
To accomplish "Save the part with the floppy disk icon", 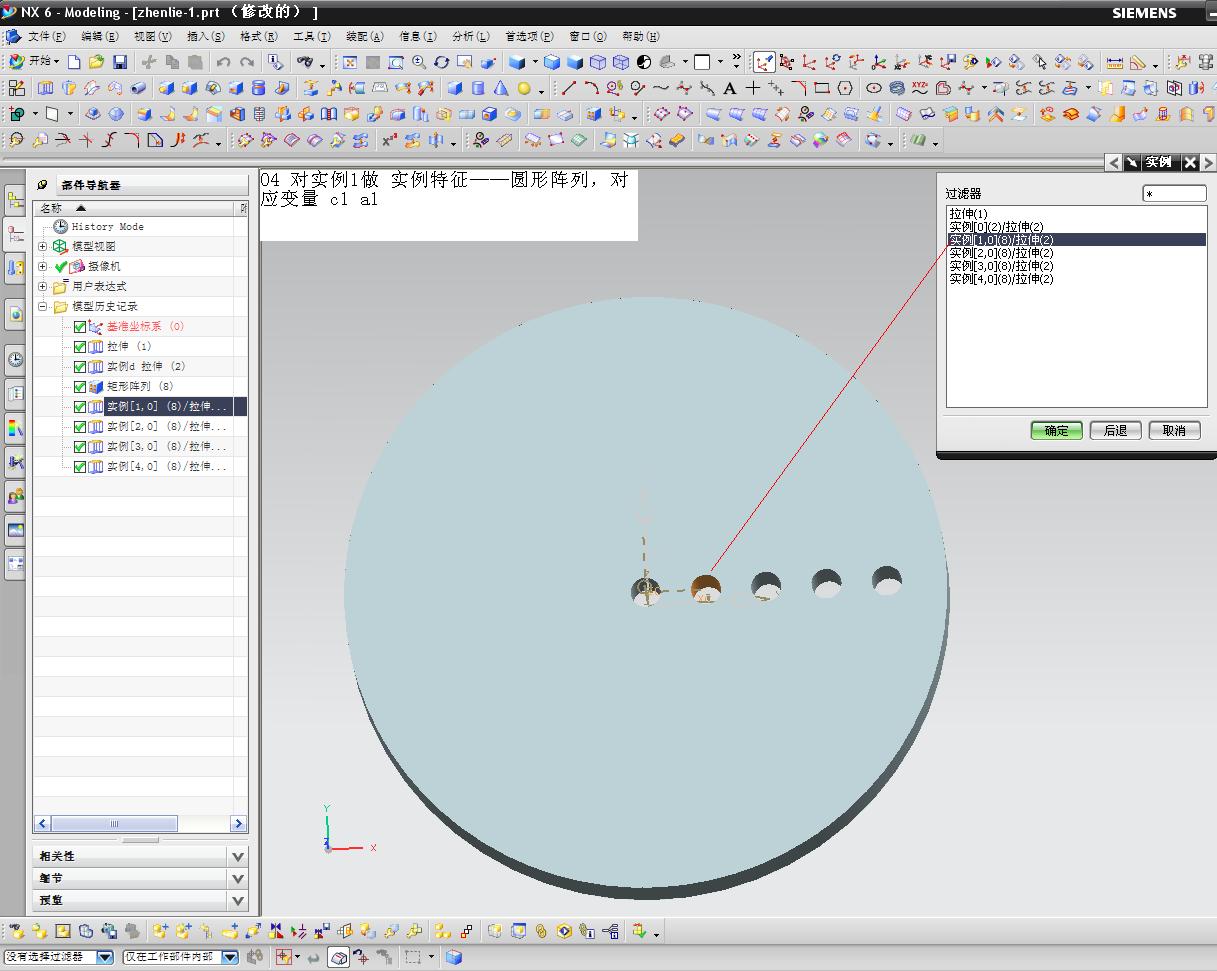I will point(119,62).
